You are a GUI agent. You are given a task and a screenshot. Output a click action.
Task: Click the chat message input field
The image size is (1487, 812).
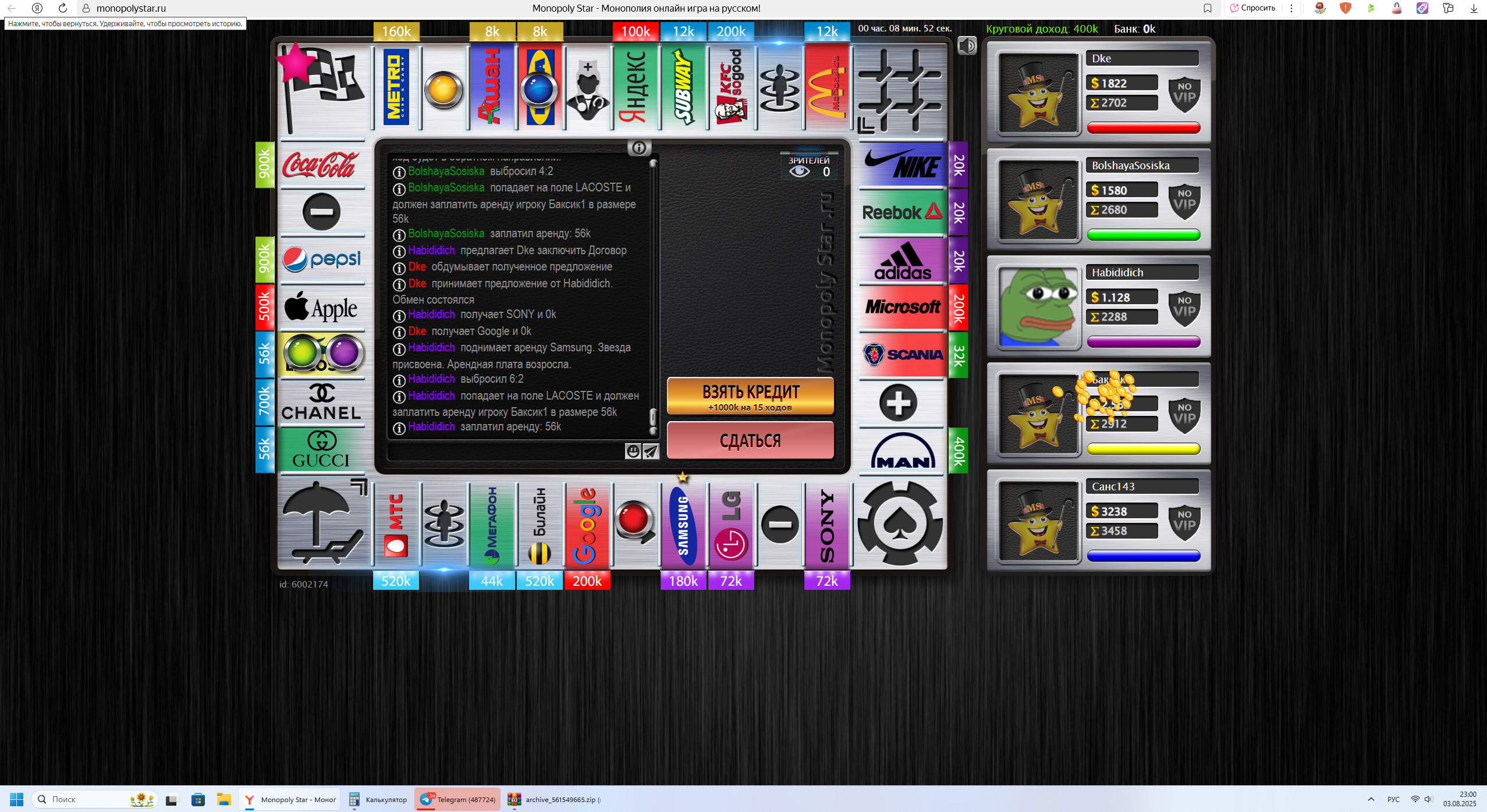pyautogui.click(x=505, y=451)
